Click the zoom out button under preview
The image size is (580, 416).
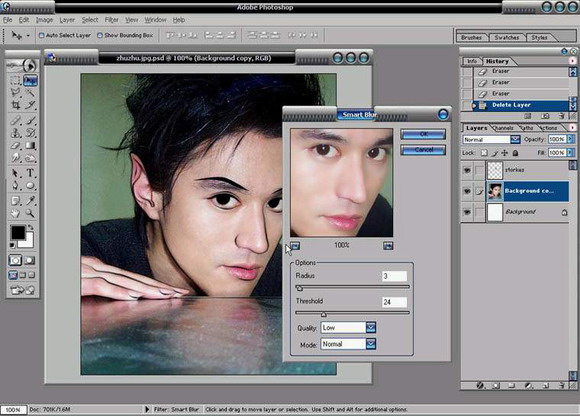pos(295,245)
